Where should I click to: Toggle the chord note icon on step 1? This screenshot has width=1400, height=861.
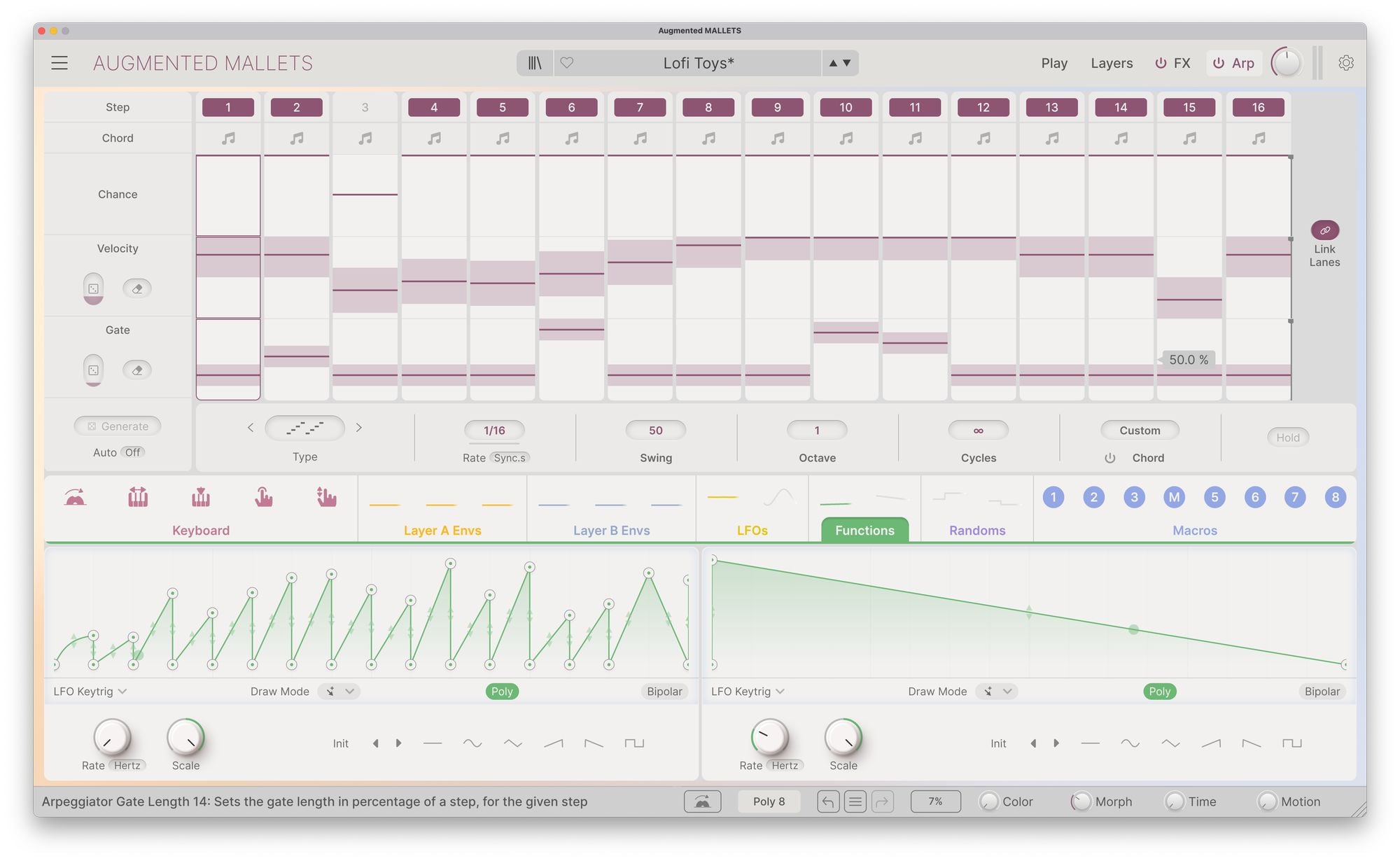click(x=228, y=139)
